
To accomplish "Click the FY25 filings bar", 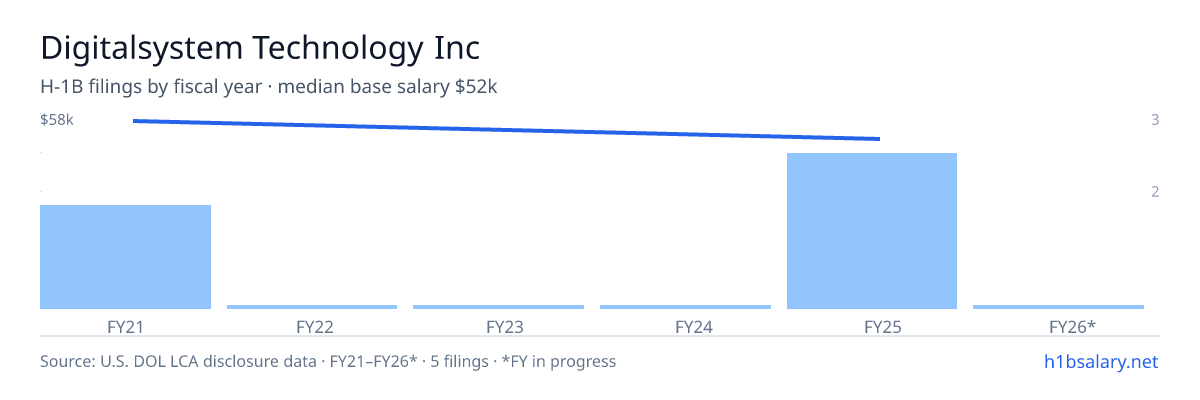I will pyautogui.click(x=872, y=231).
